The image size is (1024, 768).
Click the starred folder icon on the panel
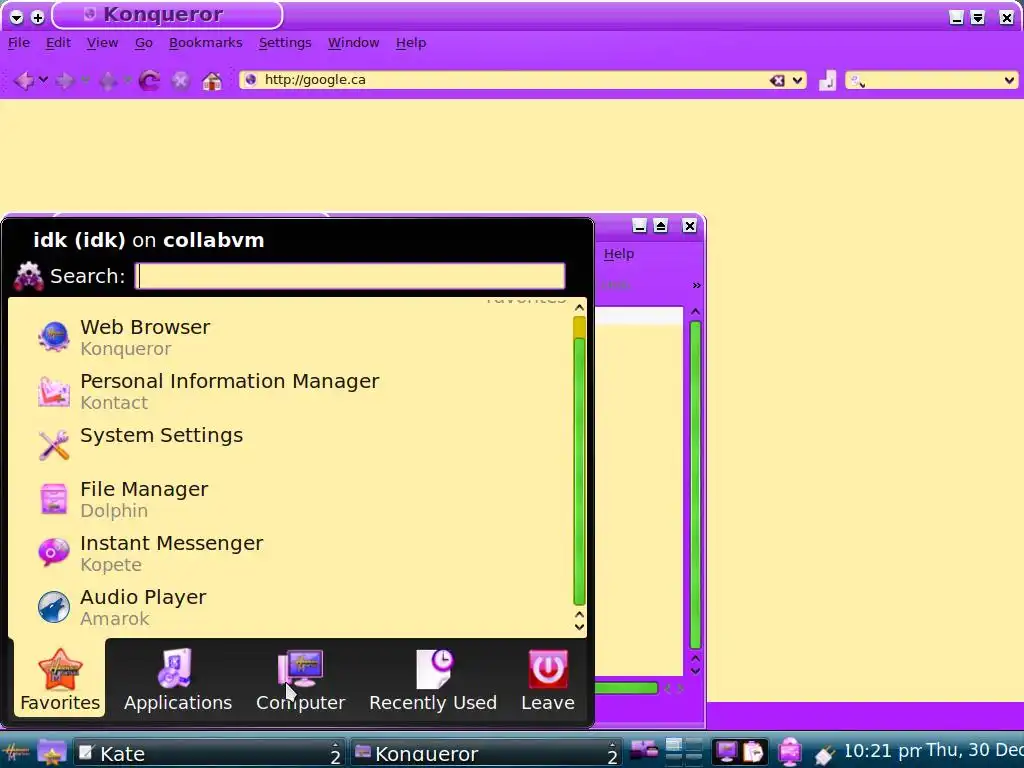pos(51,753)
